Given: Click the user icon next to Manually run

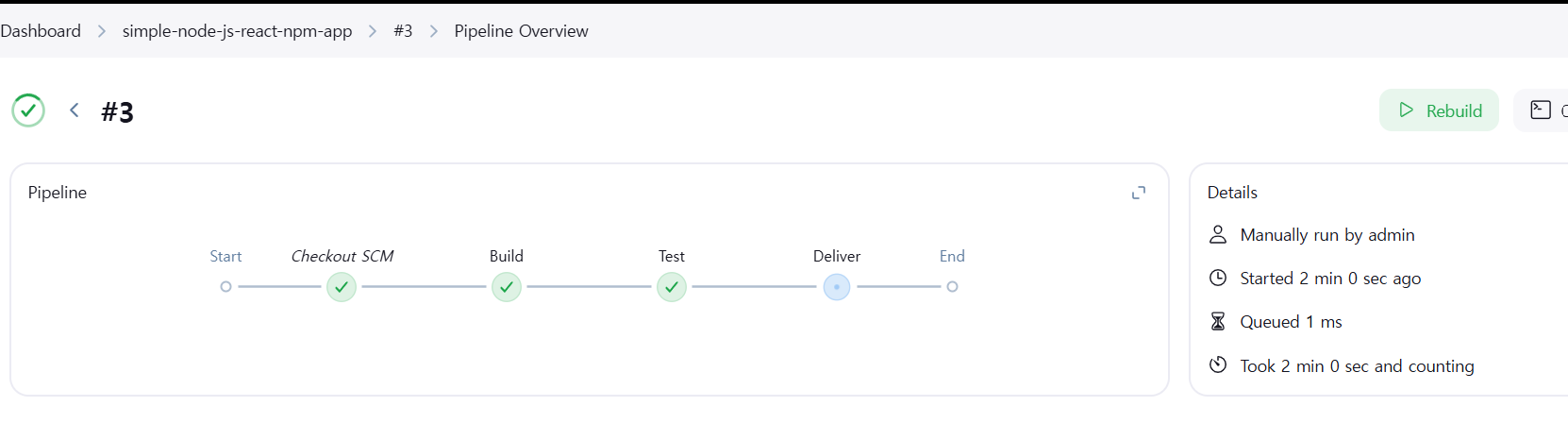Looking at the screenshot, I should click(x=1218, y=235).
